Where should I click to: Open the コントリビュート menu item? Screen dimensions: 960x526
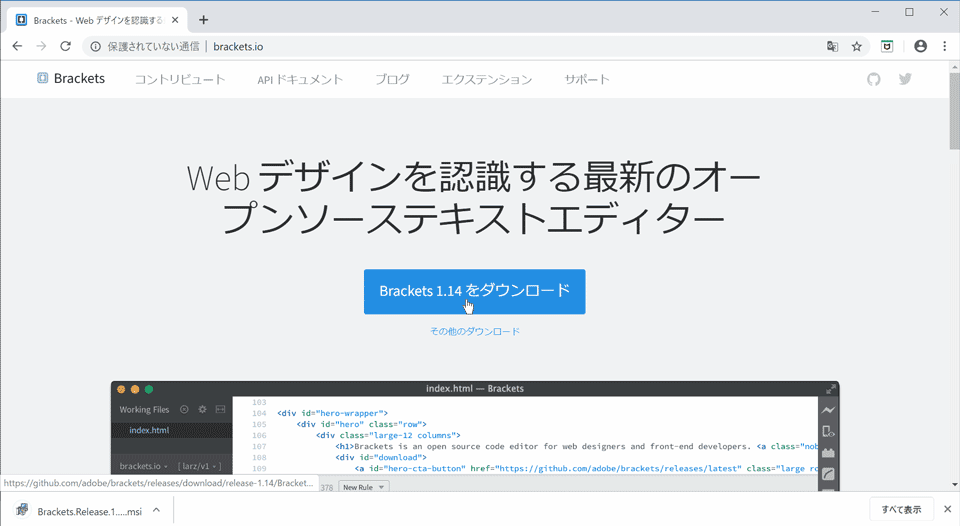(x=180, y=80)
